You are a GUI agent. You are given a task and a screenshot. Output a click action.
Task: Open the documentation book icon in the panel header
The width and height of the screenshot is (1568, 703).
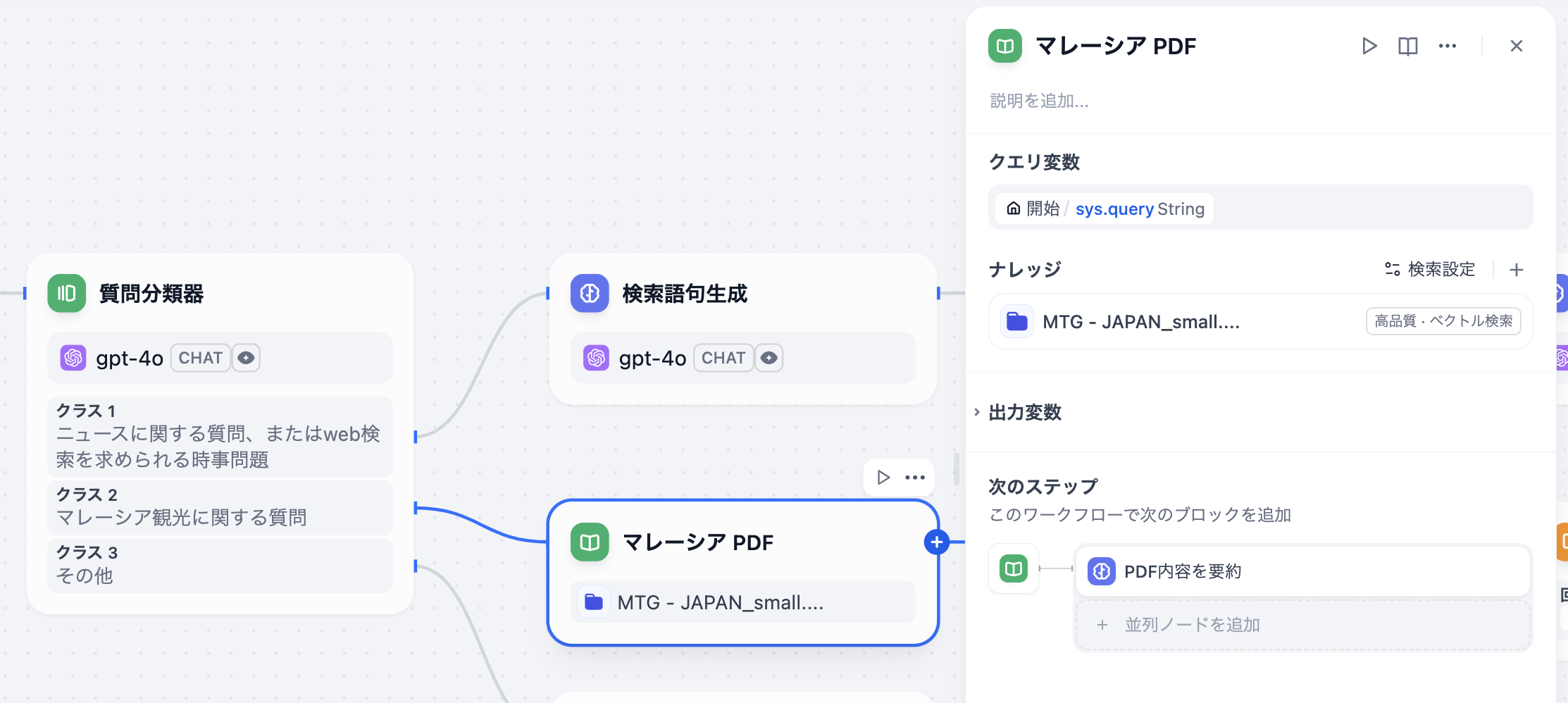coord(1407,46)
